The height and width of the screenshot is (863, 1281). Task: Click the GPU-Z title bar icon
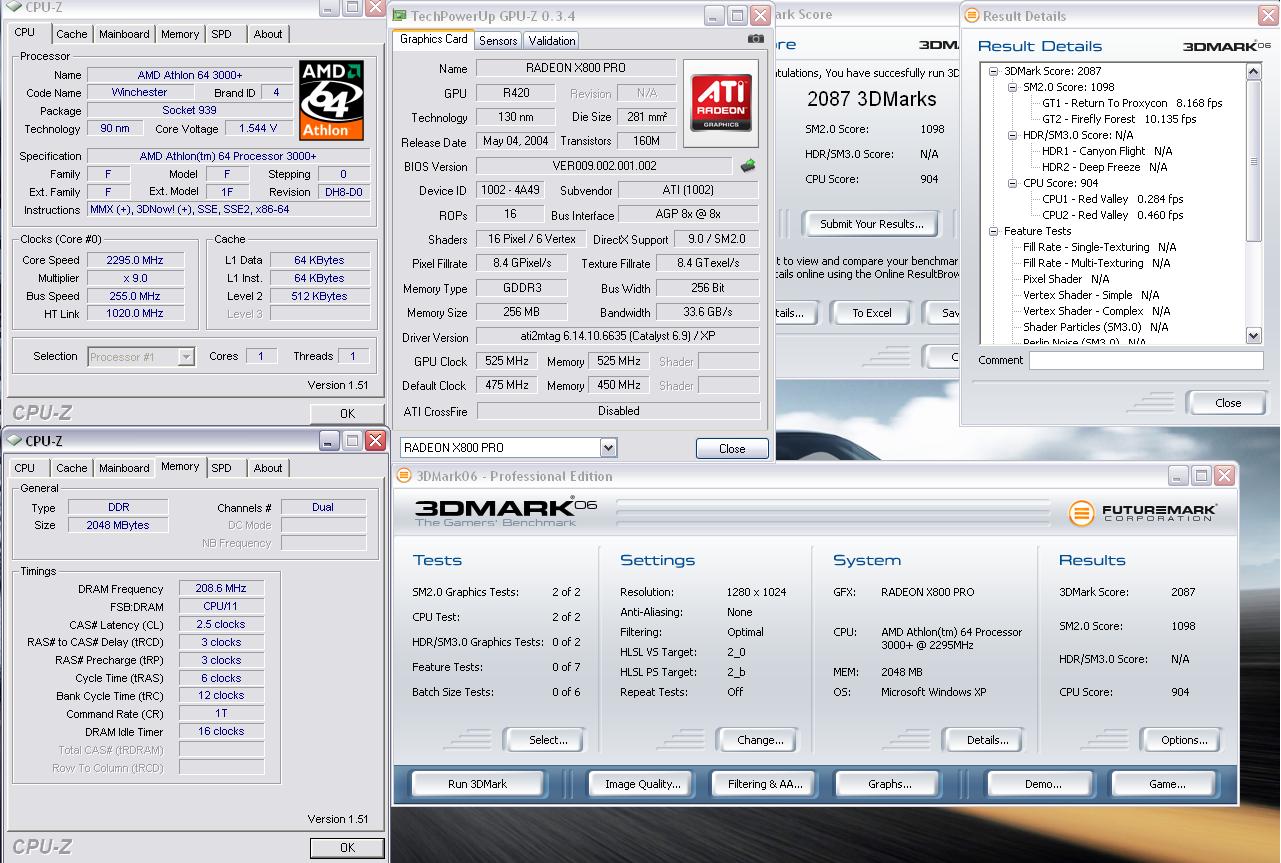[400, 16]
